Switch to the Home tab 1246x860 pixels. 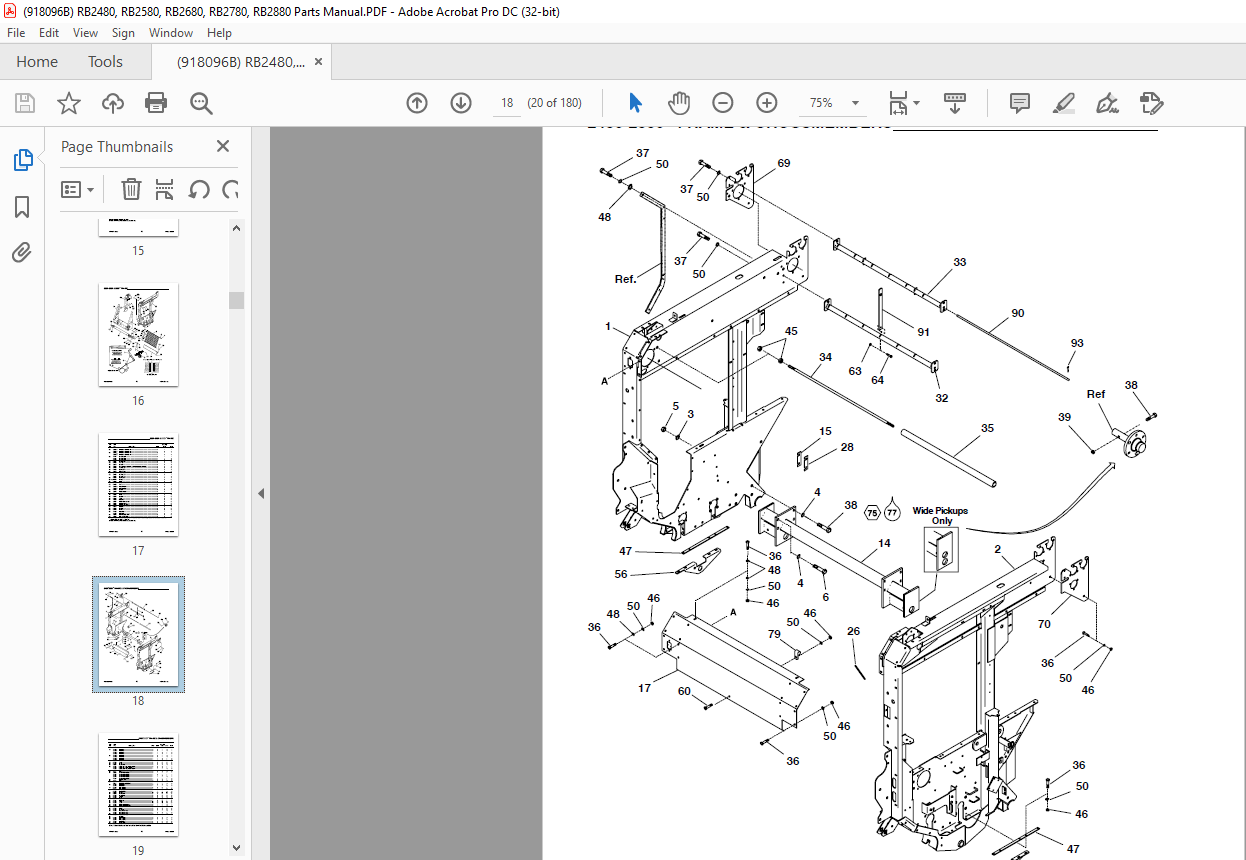tap(37, 62)
